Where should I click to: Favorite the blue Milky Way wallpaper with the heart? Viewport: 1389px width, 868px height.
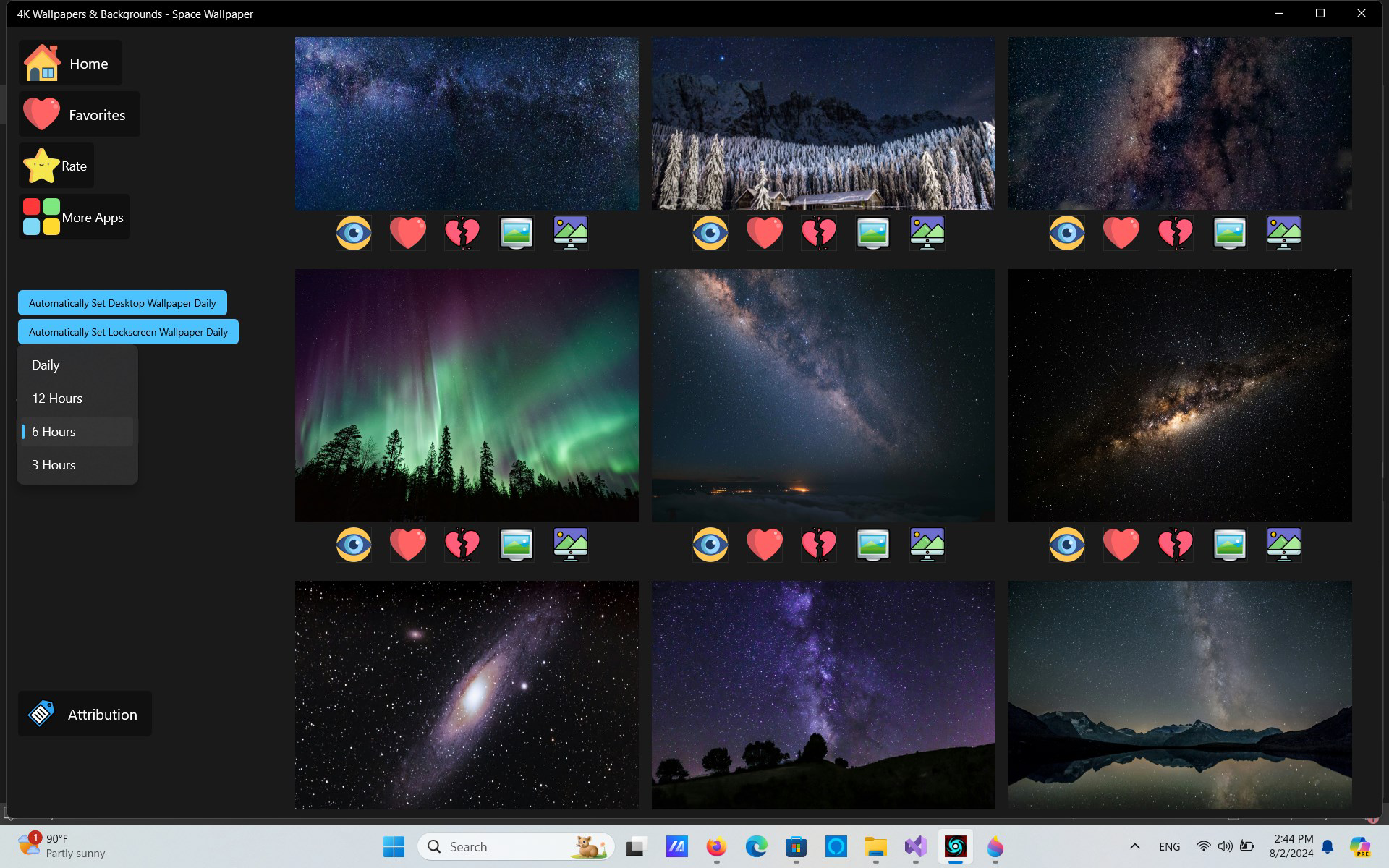coord(408,233)
